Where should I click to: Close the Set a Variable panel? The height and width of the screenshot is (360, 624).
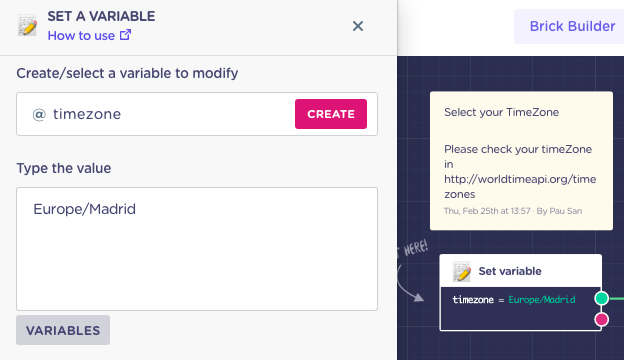(x=358, y=26)
